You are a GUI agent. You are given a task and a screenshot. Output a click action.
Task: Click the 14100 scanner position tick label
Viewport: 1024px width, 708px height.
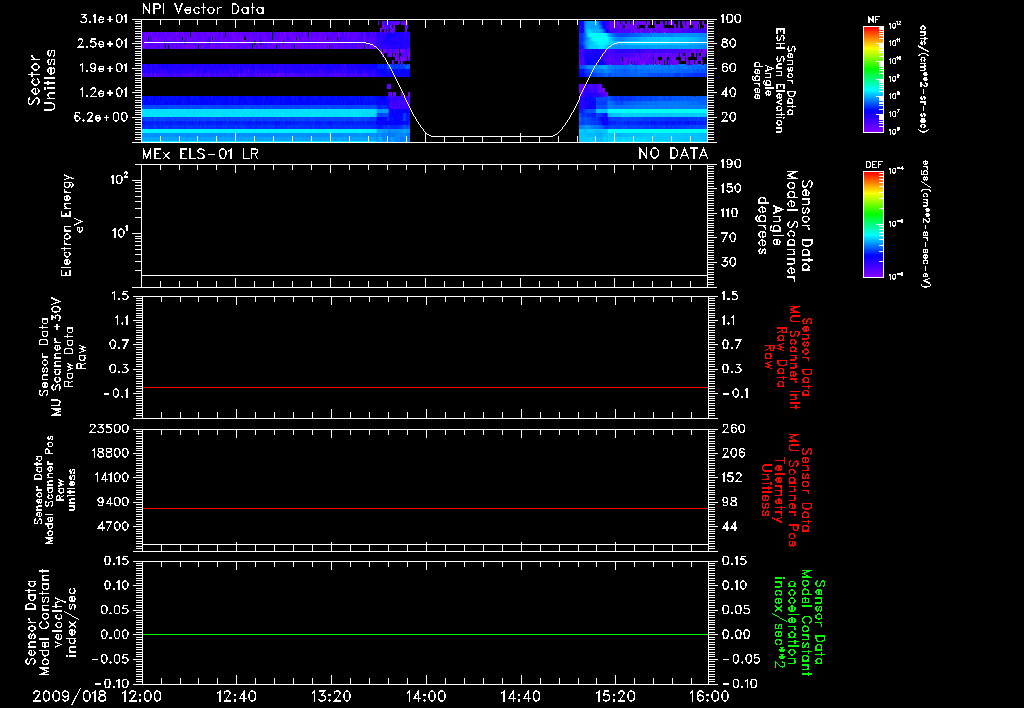tap(109, 477)
